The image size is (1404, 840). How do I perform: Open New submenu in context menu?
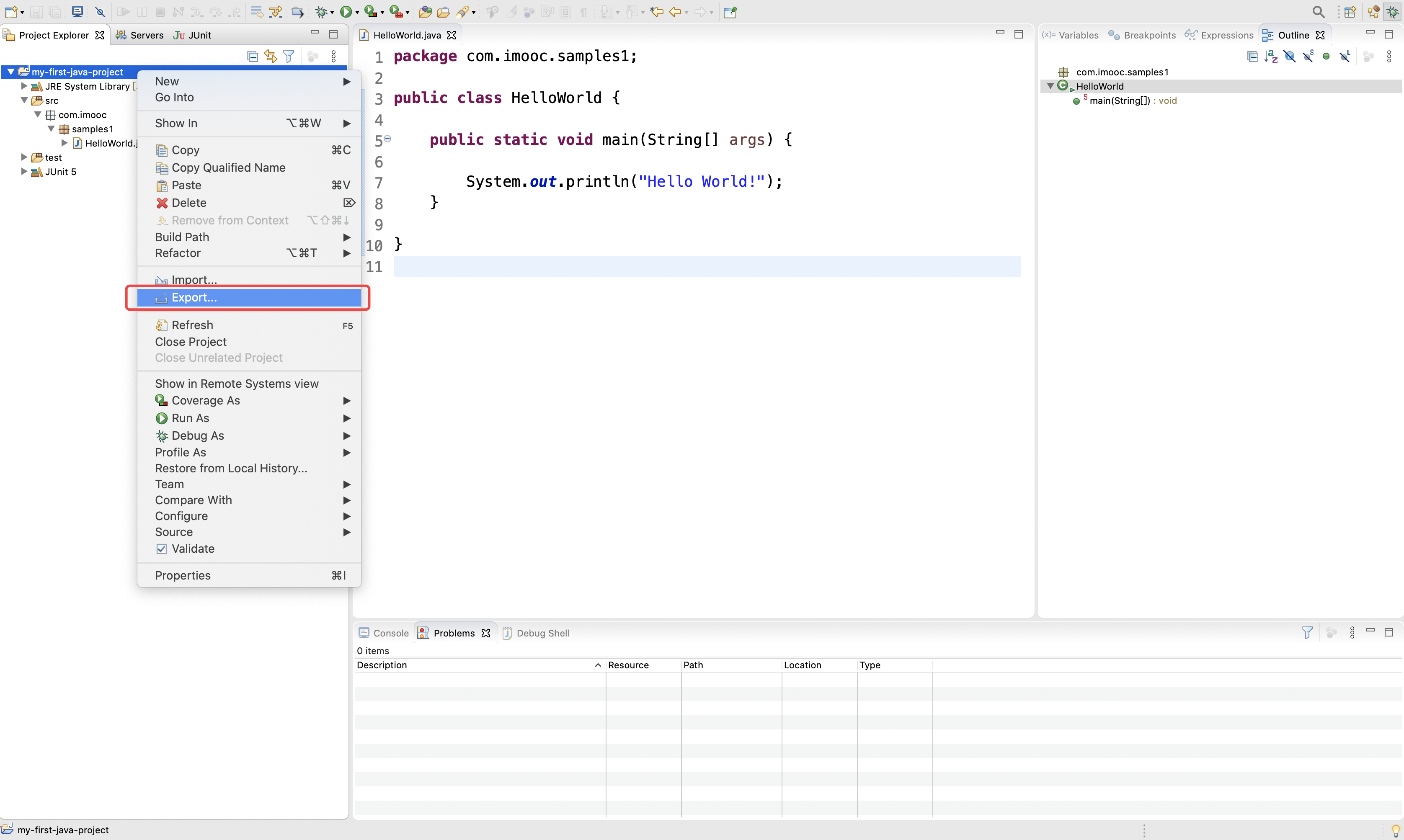249,82
